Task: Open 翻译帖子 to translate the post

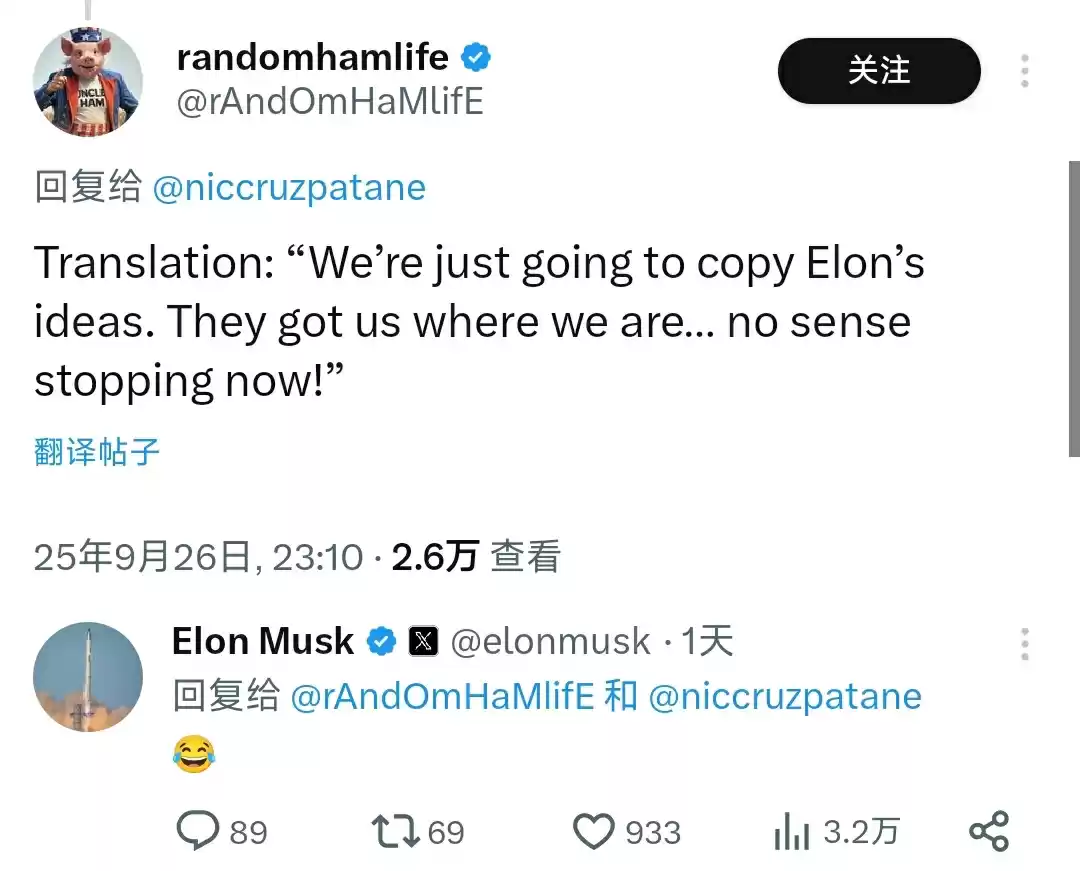Action: (97, 452)
